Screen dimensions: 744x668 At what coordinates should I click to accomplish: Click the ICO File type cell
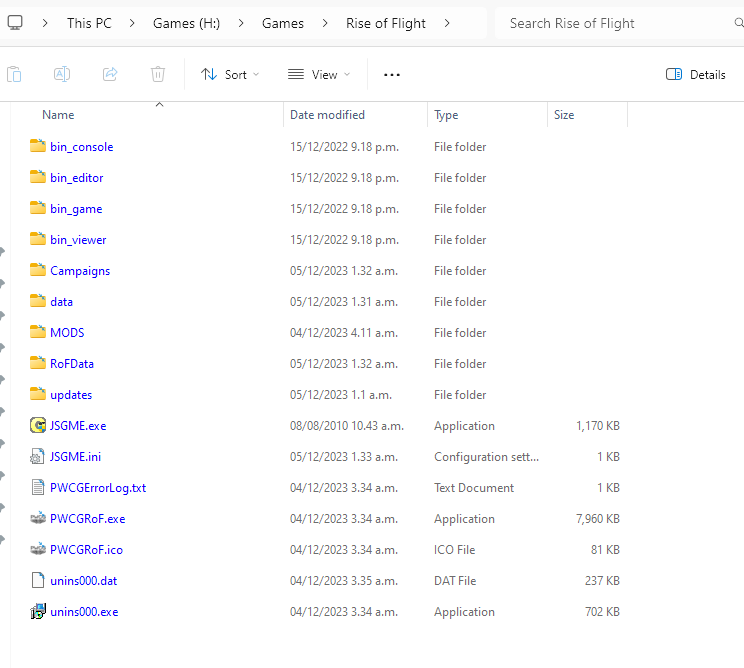coord(455,550)
